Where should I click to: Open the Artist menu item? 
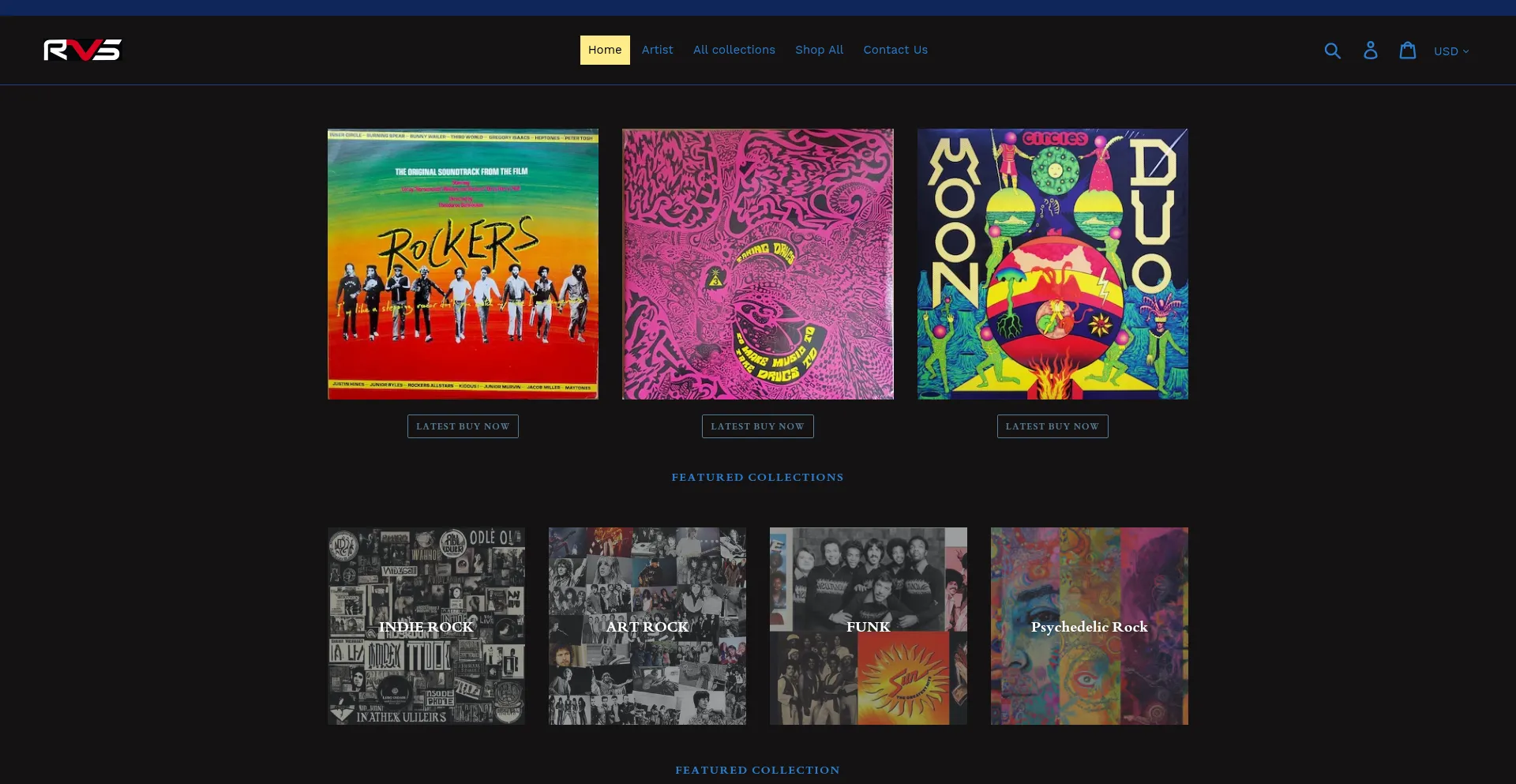tap(657, 50)
